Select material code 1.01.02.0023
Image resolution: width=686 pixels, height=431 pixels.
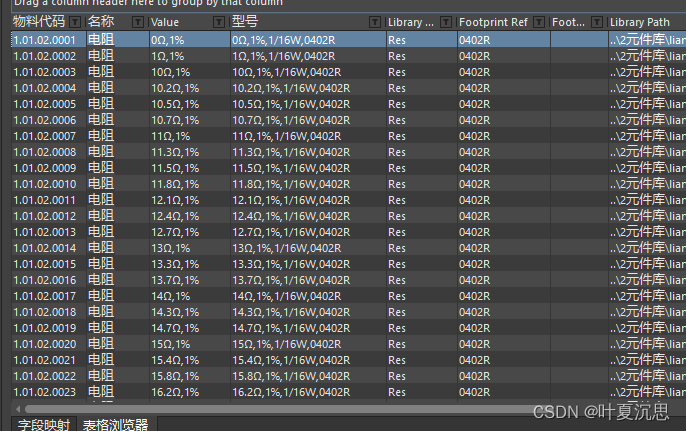pyautogui.click(x=45, y=392)
